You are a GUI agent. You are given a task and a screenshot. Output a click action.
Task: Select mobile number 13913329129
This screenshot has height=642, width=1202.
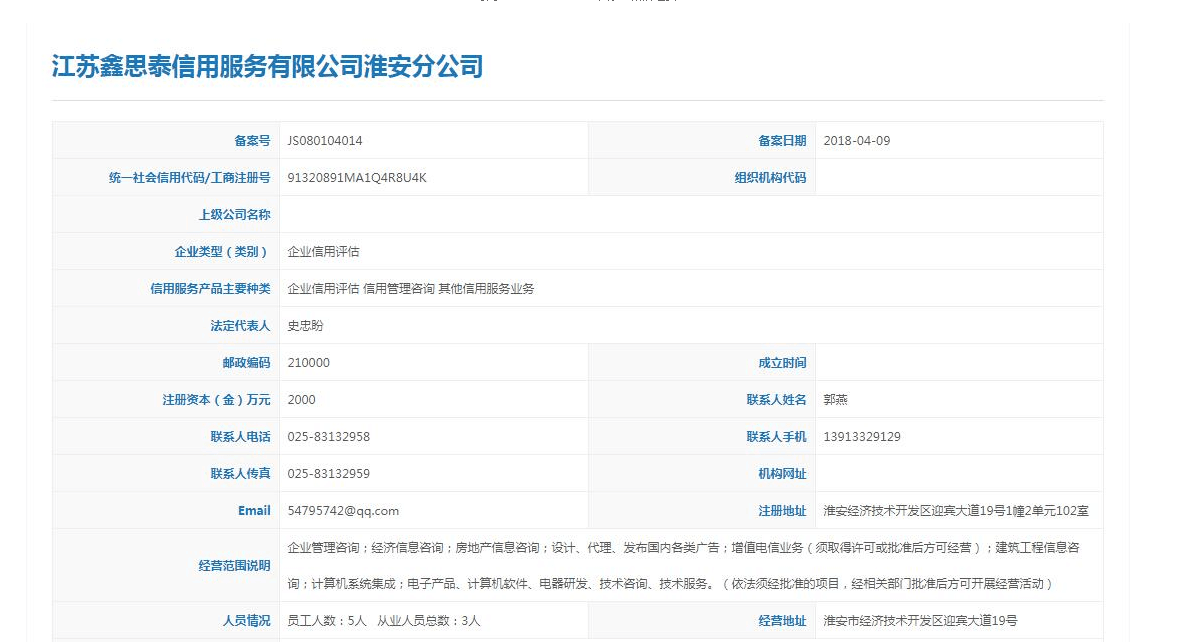(862, 437)
